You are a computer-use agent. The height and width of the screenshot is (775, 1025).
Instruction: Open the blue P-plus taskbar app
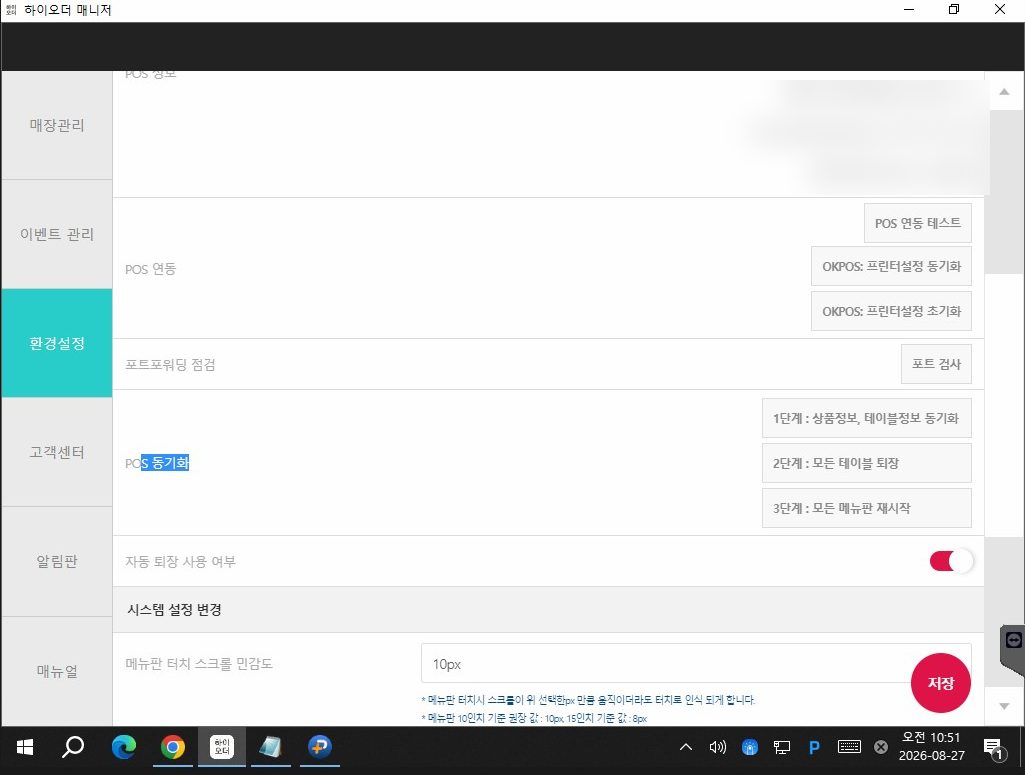320,747
